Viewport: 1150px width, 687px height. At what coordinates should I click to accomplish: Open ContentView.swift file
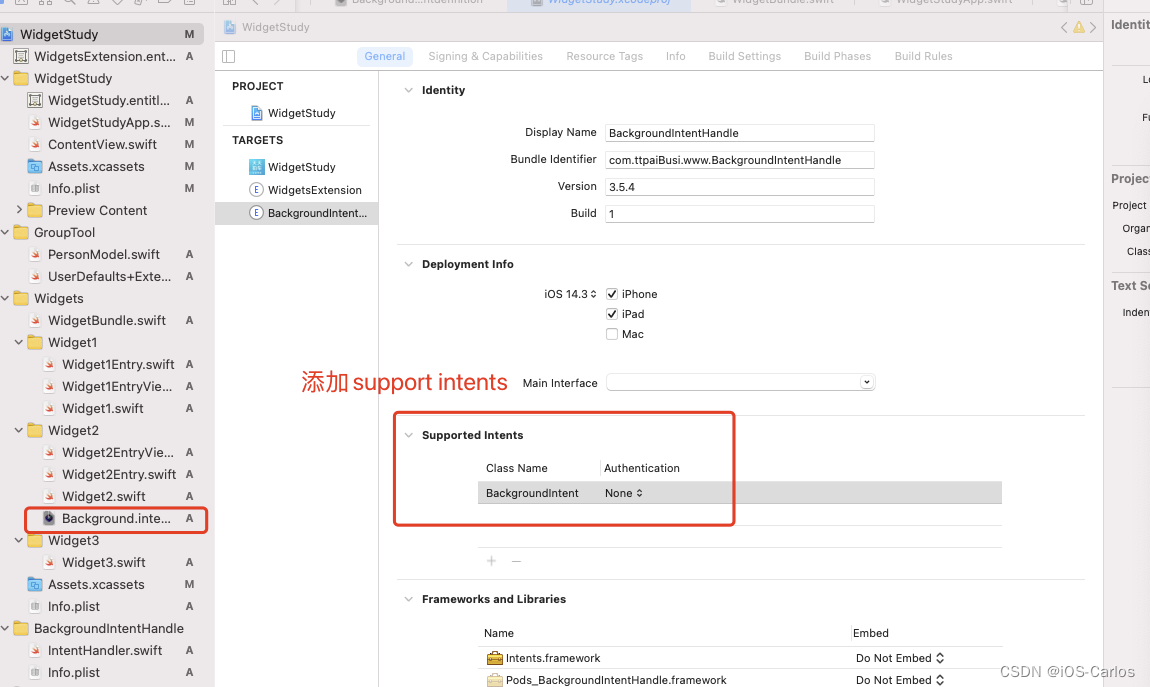coord(102,144)
